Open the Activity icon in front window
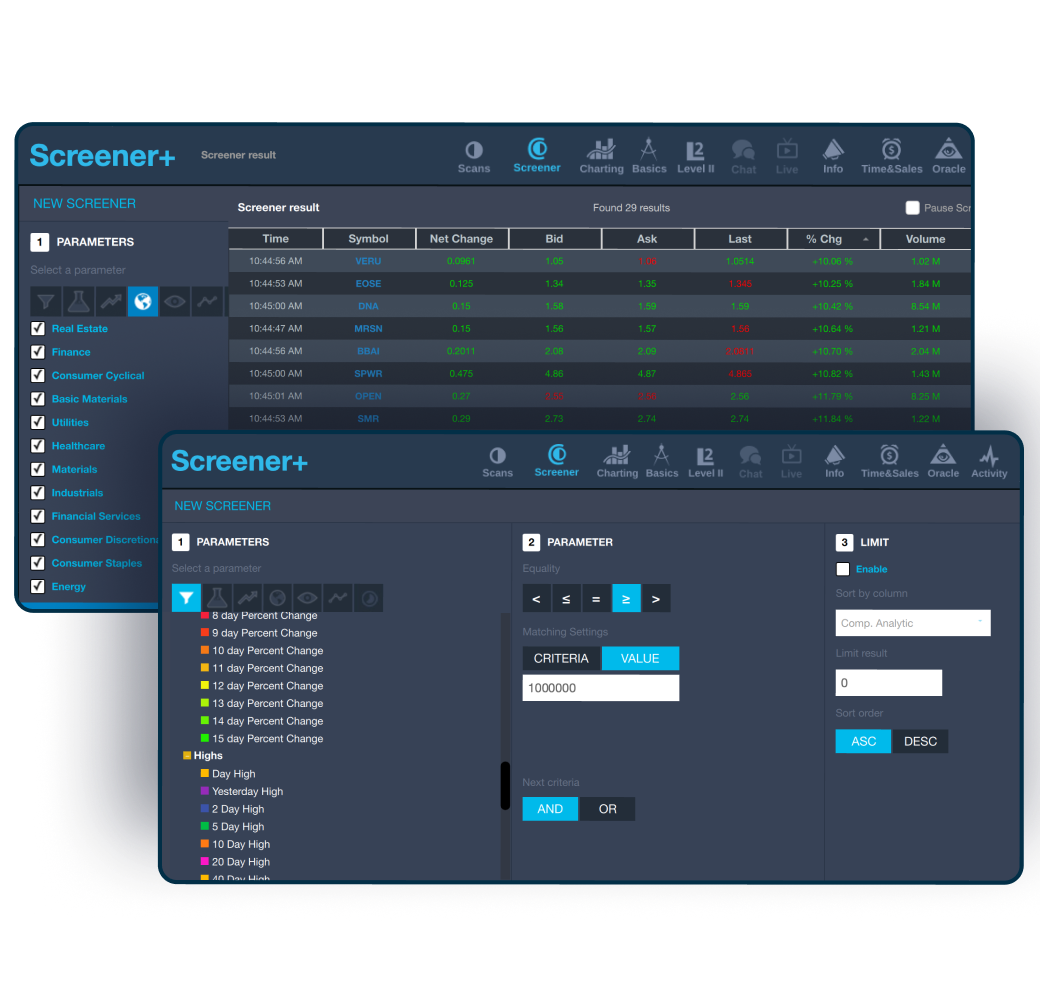The width and height of the screenshot is (1040, 1008). 989,460
